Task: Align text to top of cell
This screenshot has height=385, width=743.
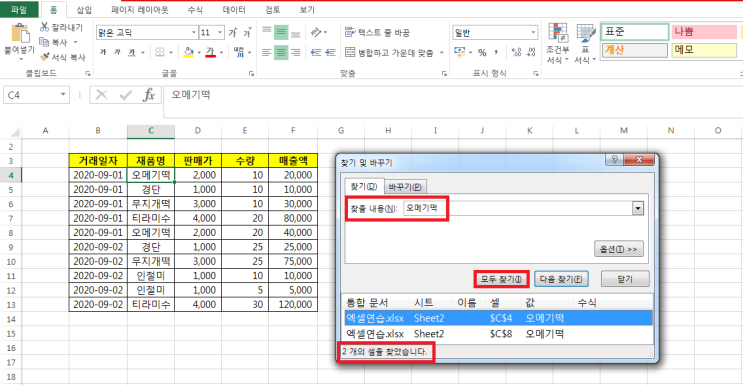Action: coord(267,32)
